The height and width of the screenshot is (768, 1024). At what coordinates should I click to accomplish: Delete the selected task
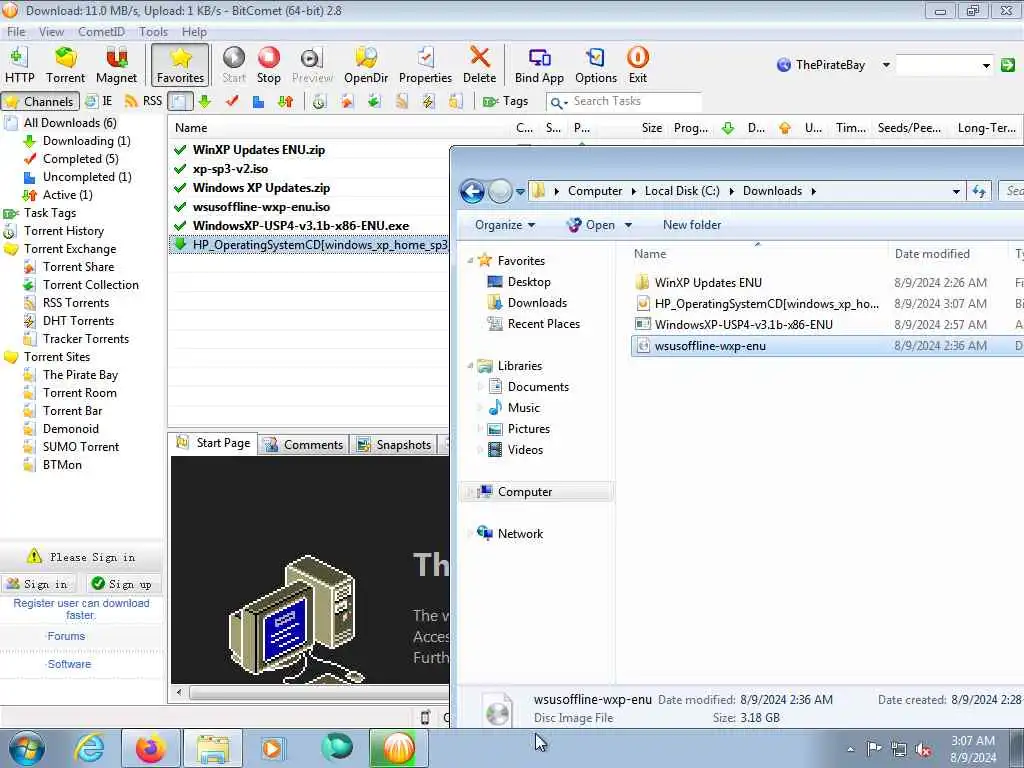(479, 65)
